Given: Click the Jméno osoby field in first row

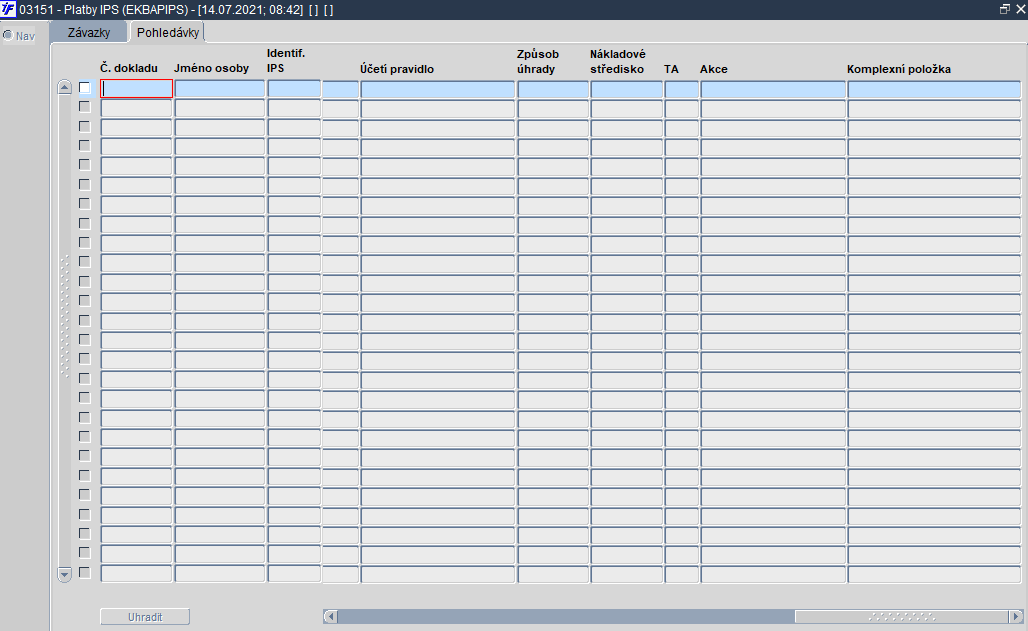Looking at the screenshot, I should click(x=220, y=89).
